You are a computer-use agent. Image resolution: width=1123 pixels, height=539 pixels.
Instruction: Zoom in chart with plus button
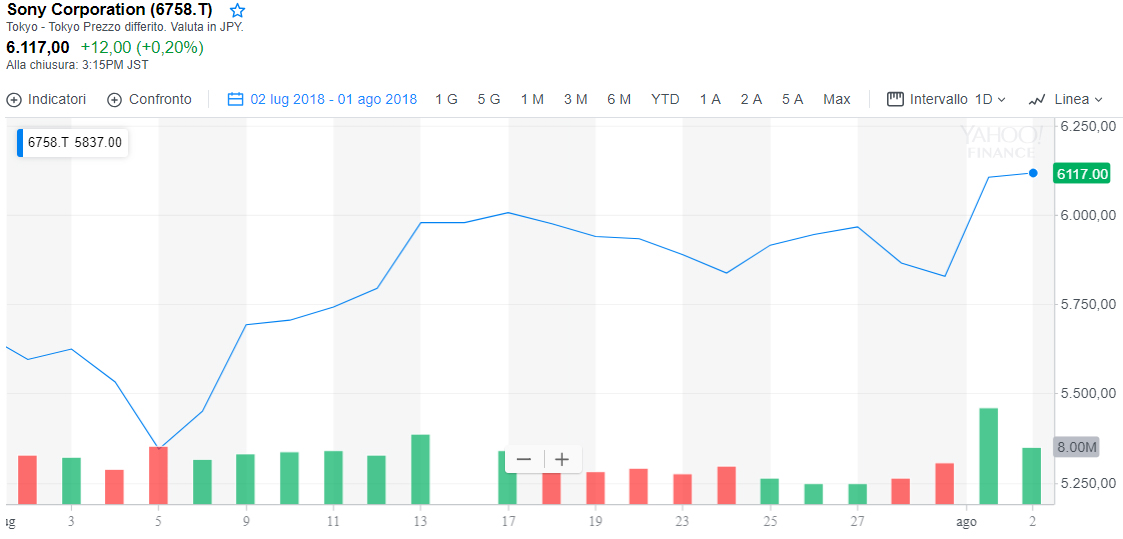coord(562,460)
